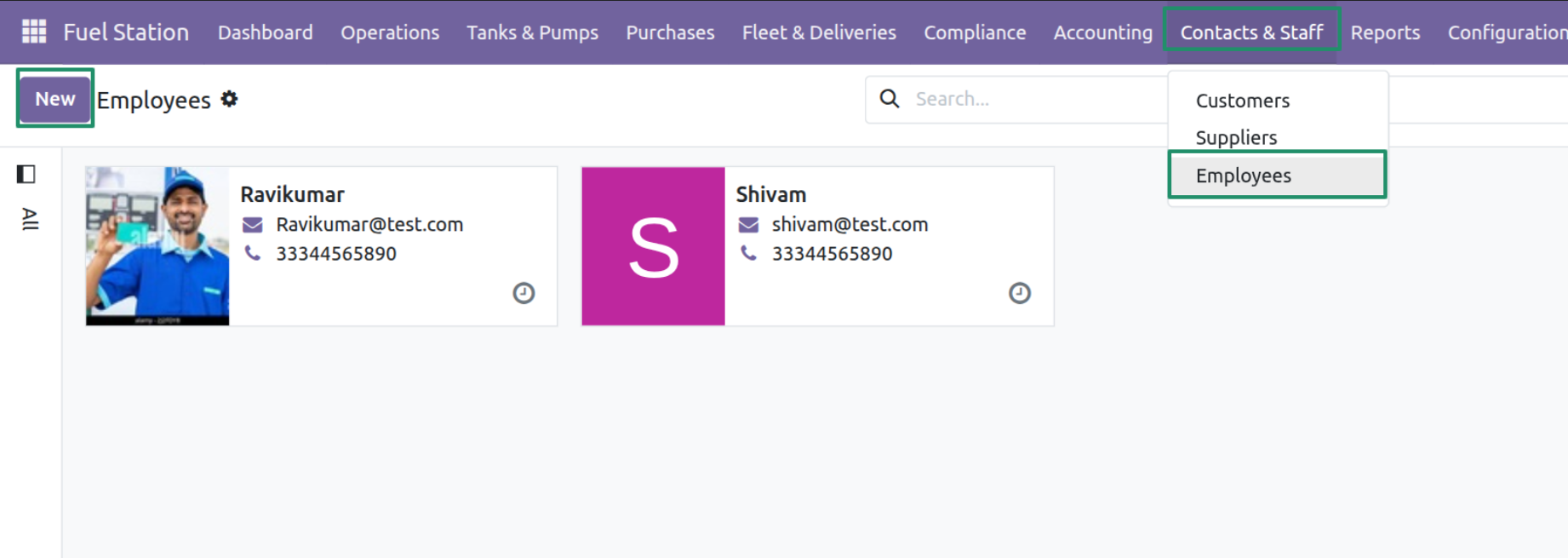Click the Employees page title
Viewport: 1568px width, 558px height.
click(x=154, y=100)
